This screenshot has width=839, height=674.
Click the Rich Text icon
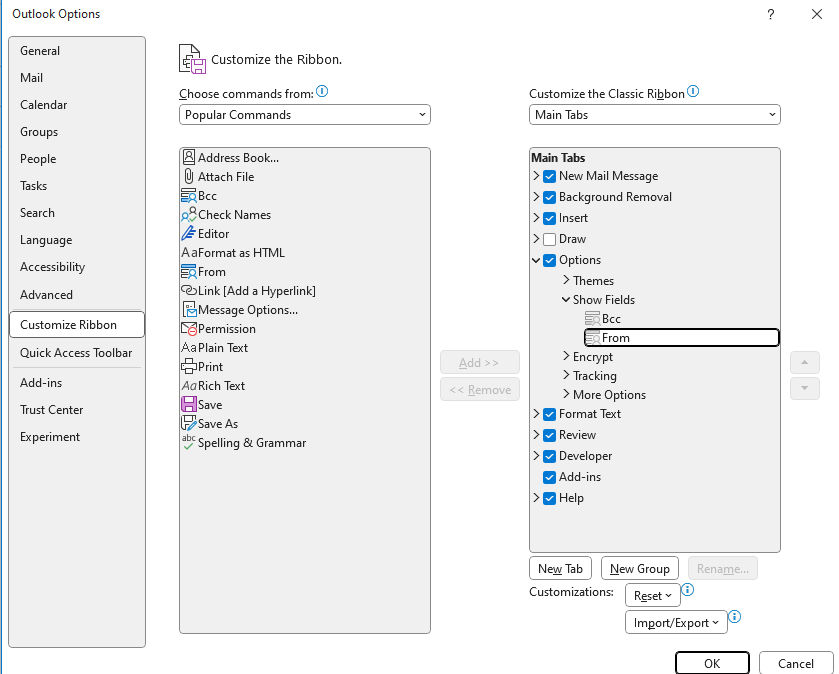pyautogui.click(x=189, y=386)
